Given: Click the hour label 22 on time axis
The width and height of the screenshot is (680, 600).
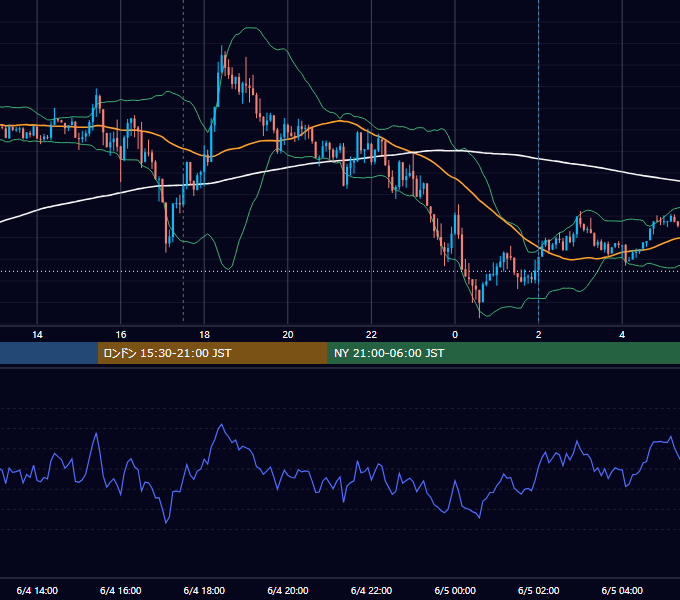Looking at the screenshot, I should point(371,335).
